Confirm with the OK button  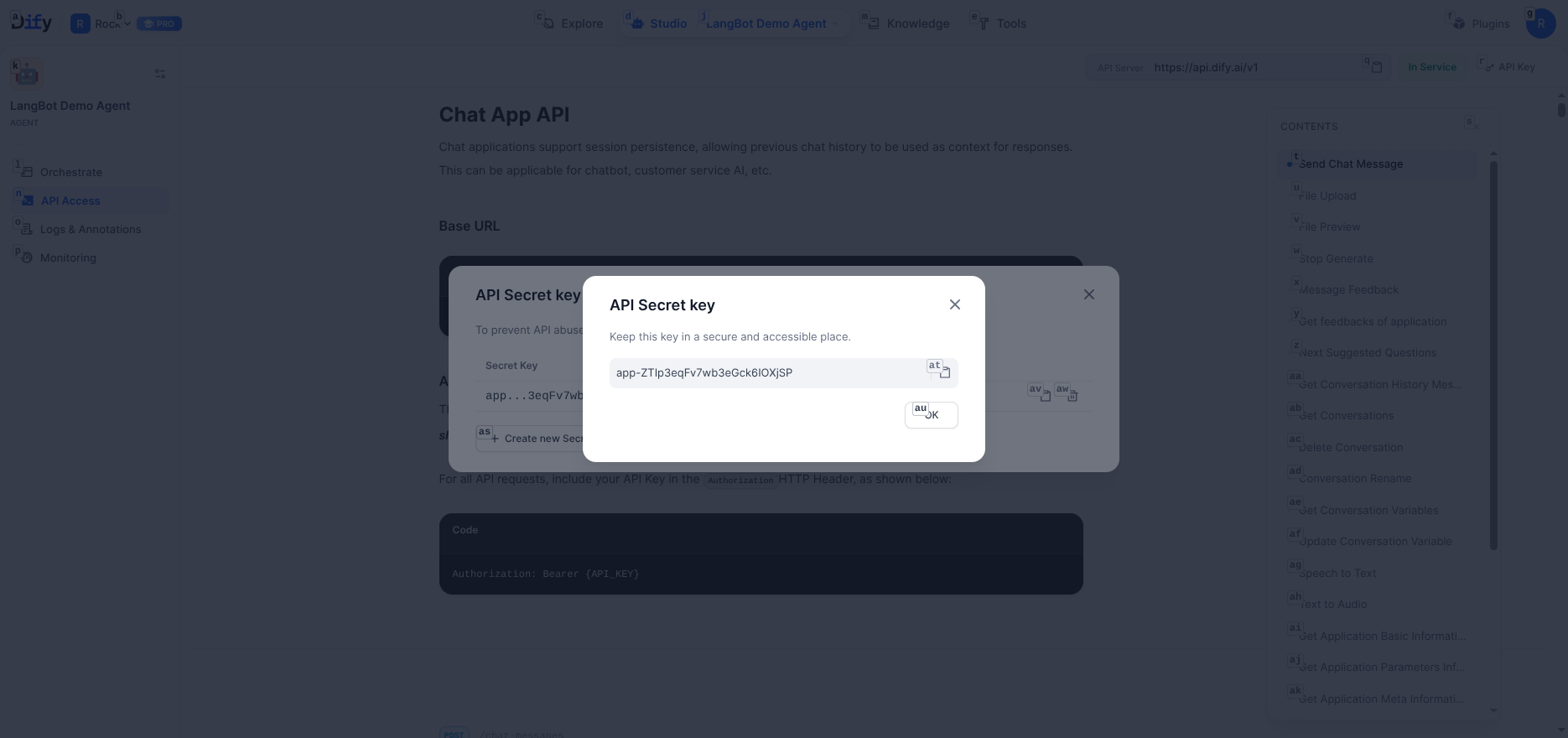pos(931,414)
